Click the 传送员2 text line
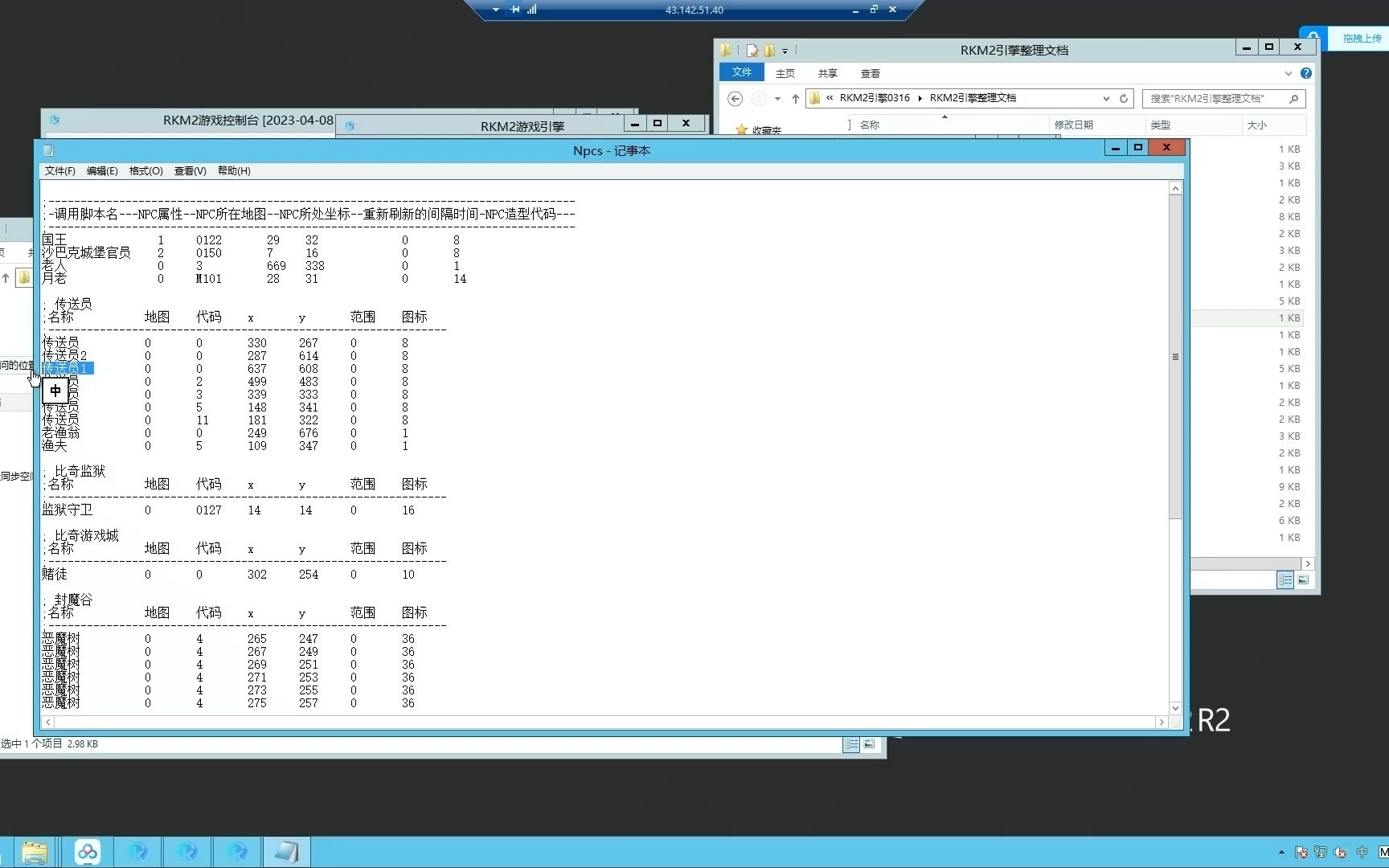 (64, 355)
